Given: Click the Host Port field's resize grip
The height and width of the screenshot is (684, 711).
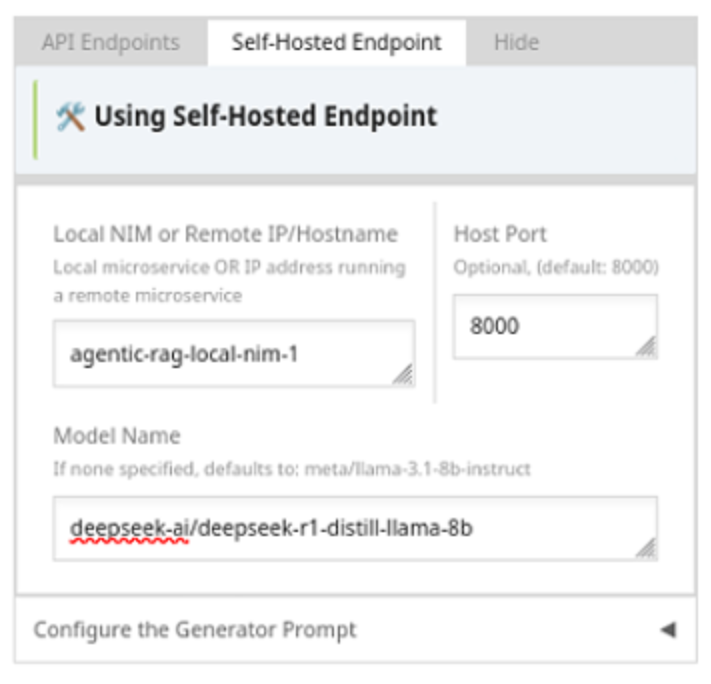Looking at the screenshot, I should coord(646,346).
